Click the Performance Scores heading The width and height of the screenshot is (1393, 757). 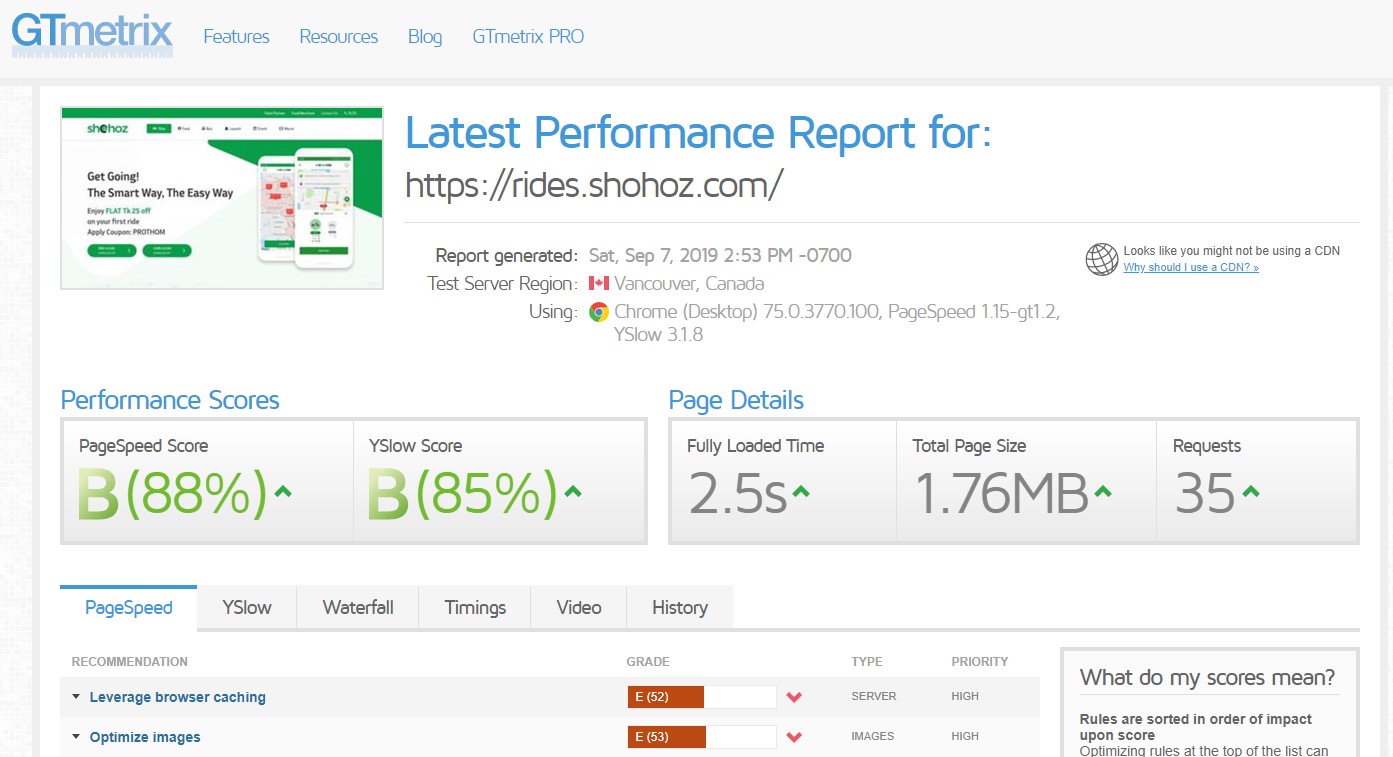coord(170,401)
